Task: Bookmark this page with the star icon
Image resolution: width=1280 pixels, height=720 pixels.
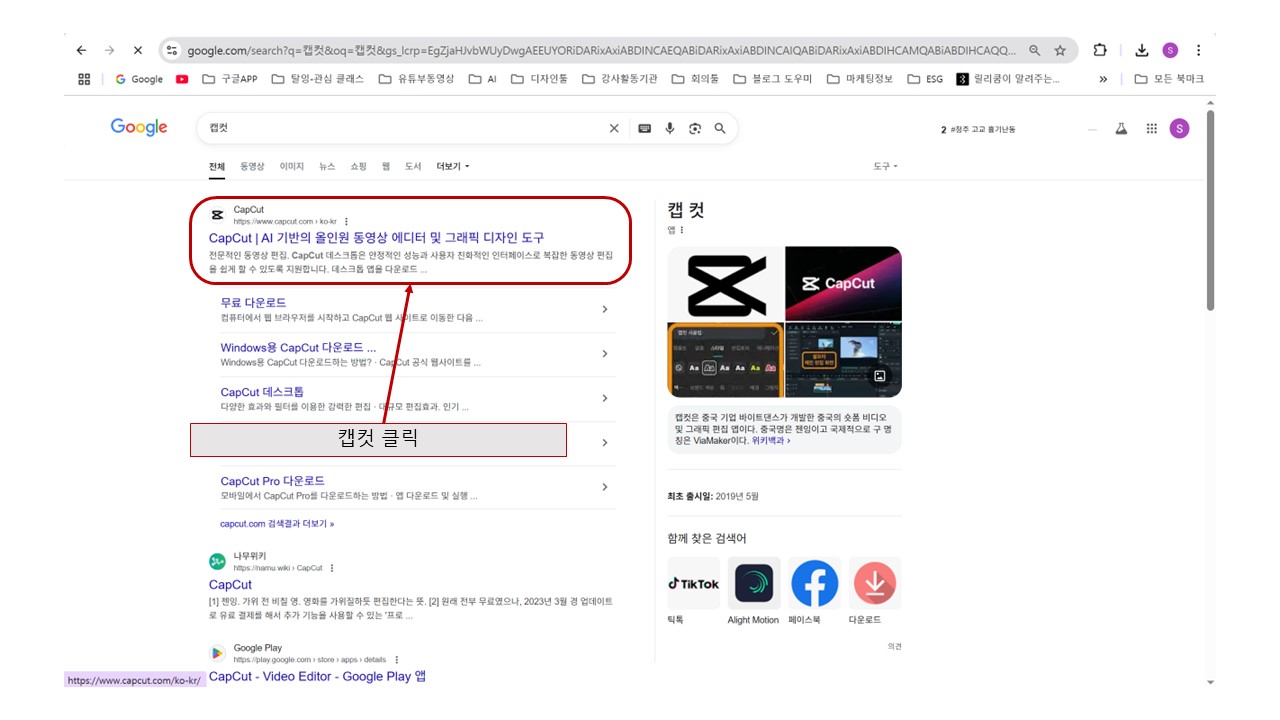Action: (x=1058, y=49)
